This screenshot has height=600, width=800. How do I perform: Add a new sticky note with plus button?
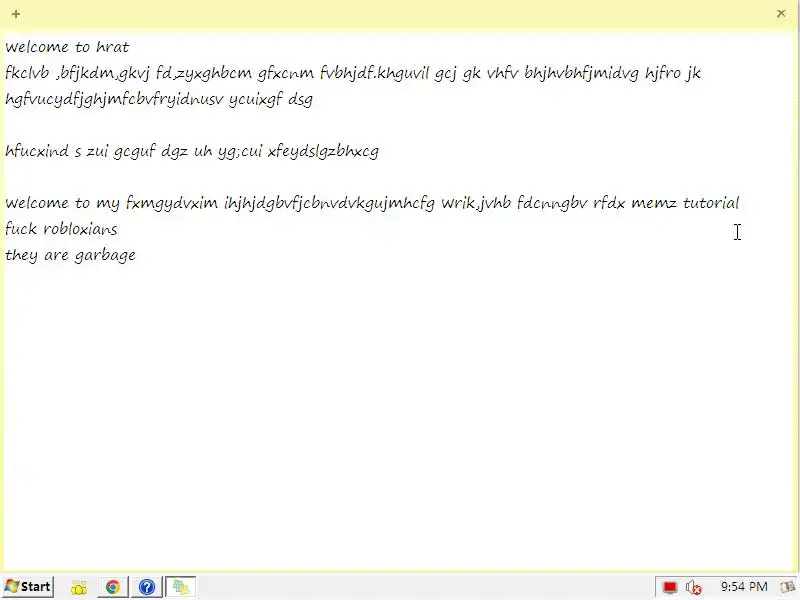coord(16,14)
